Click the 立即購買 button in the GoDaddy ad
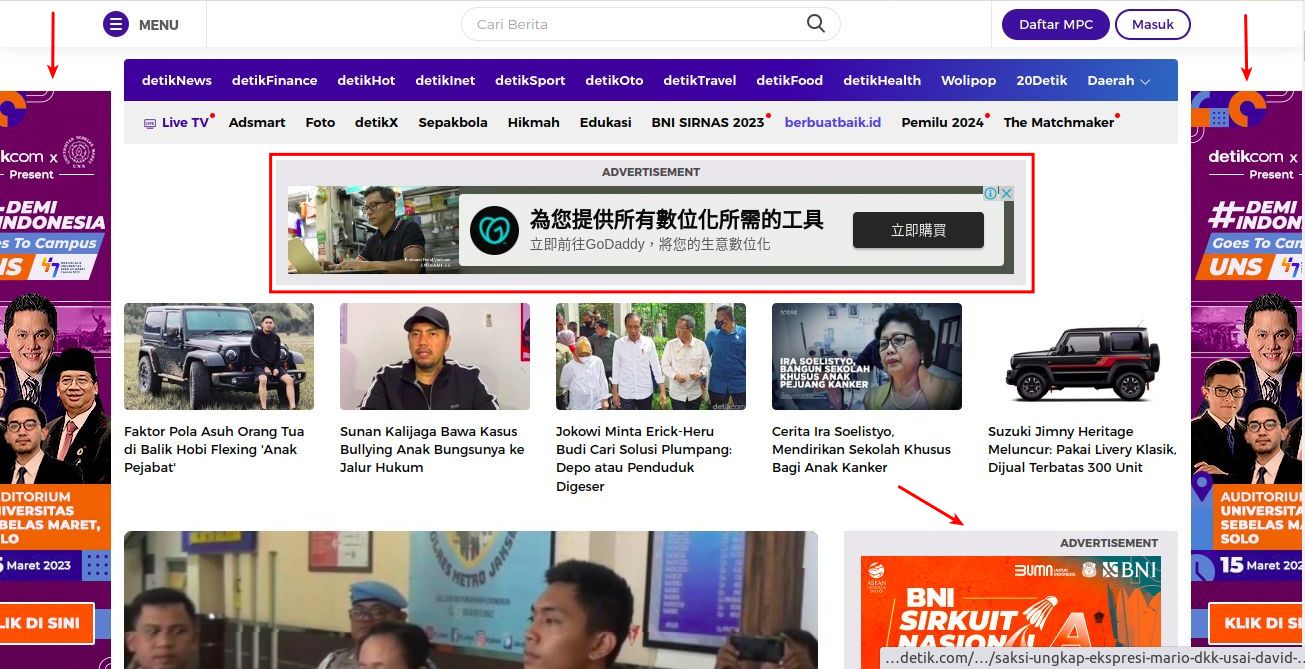1305x669 pixels. (917, 230)
